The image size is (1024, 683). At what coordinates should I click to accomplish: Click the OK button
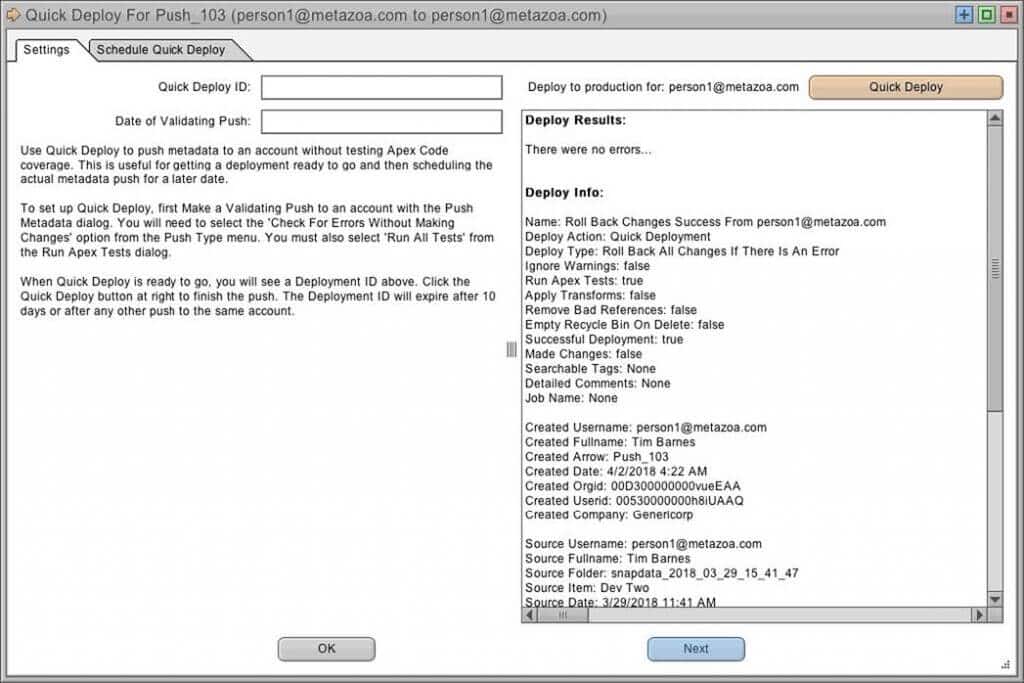327,648
